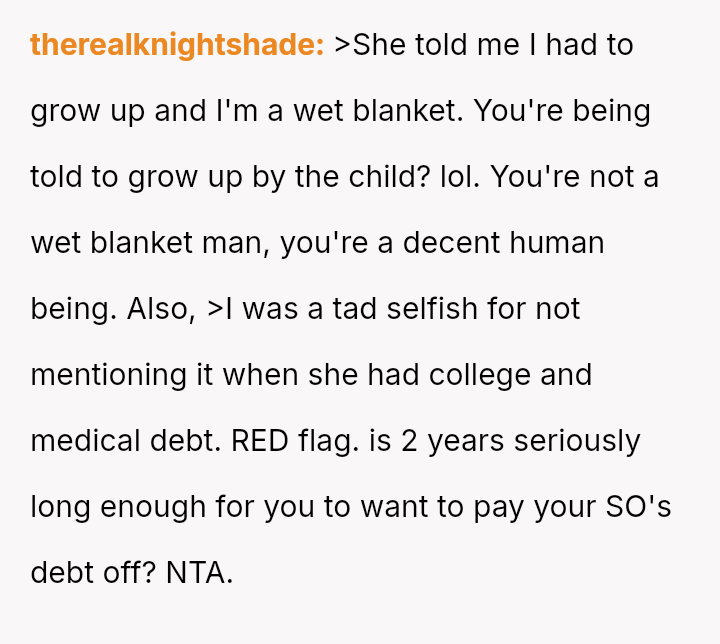Click the phrase "You're being" on the second line
This screenshot has width=720, height=644.
[x=562, y=111]
